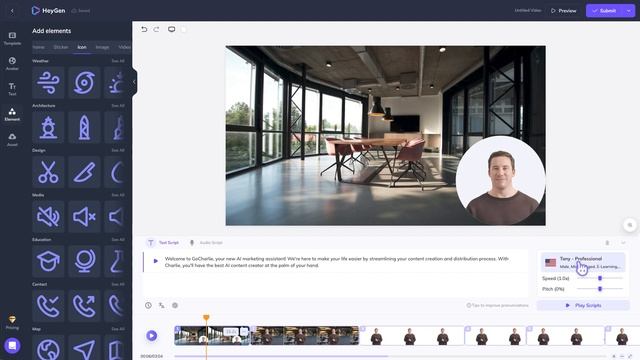
Task: Click the Submit button
Action: click(x=604, y=11)
